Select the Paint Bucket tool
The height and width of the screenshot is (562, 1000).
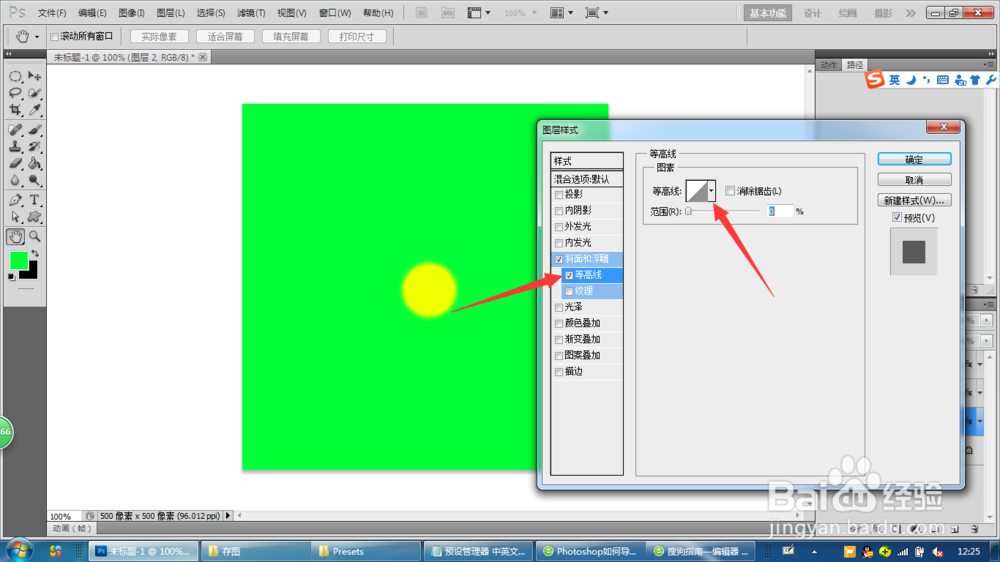click(34, 164)
